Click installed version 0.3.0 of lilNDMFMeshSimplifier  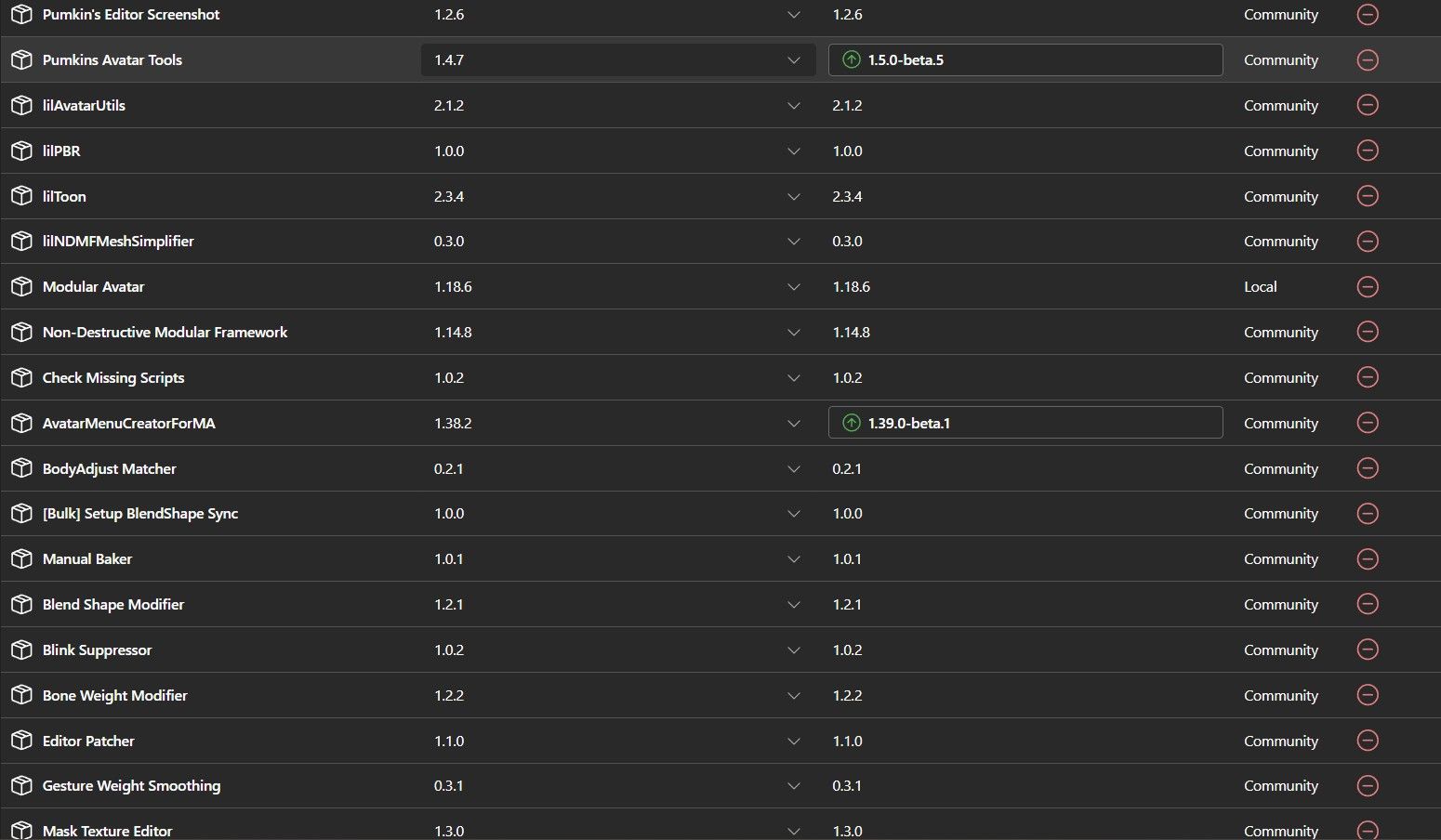click(x=449, y=242)
